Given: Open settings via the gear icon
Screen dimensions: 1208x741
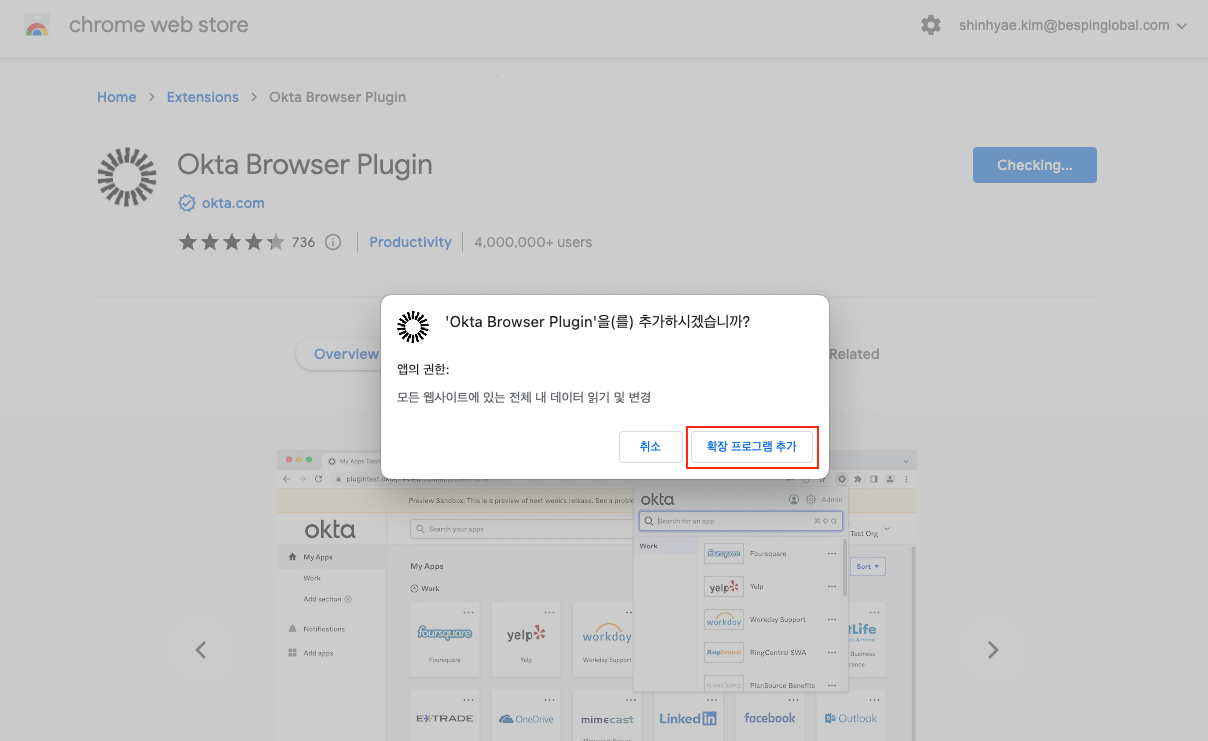Looking at the screenshot, I should click(931, 26).
